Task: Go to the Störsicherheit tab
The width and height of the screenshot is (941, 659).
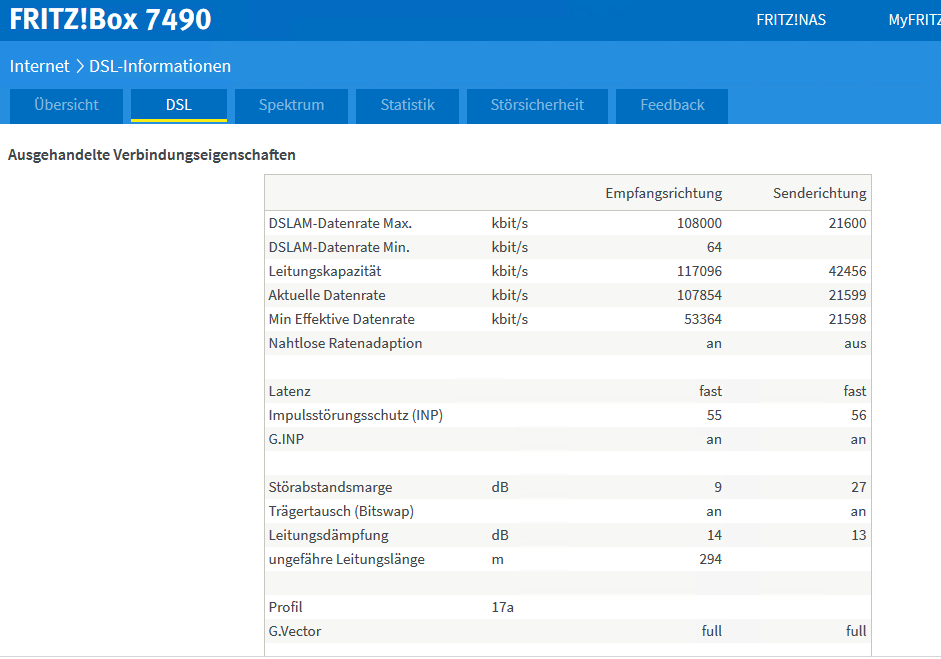Action: 537,106
